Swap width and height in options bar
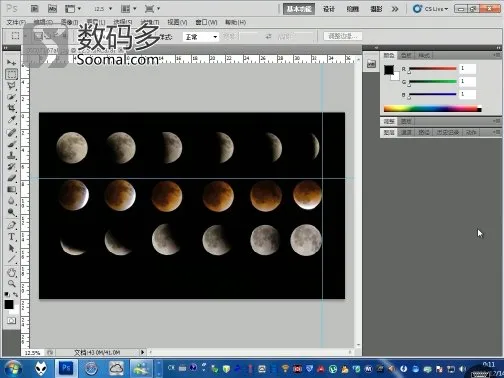504x378 pixels. tap(268, 37)
